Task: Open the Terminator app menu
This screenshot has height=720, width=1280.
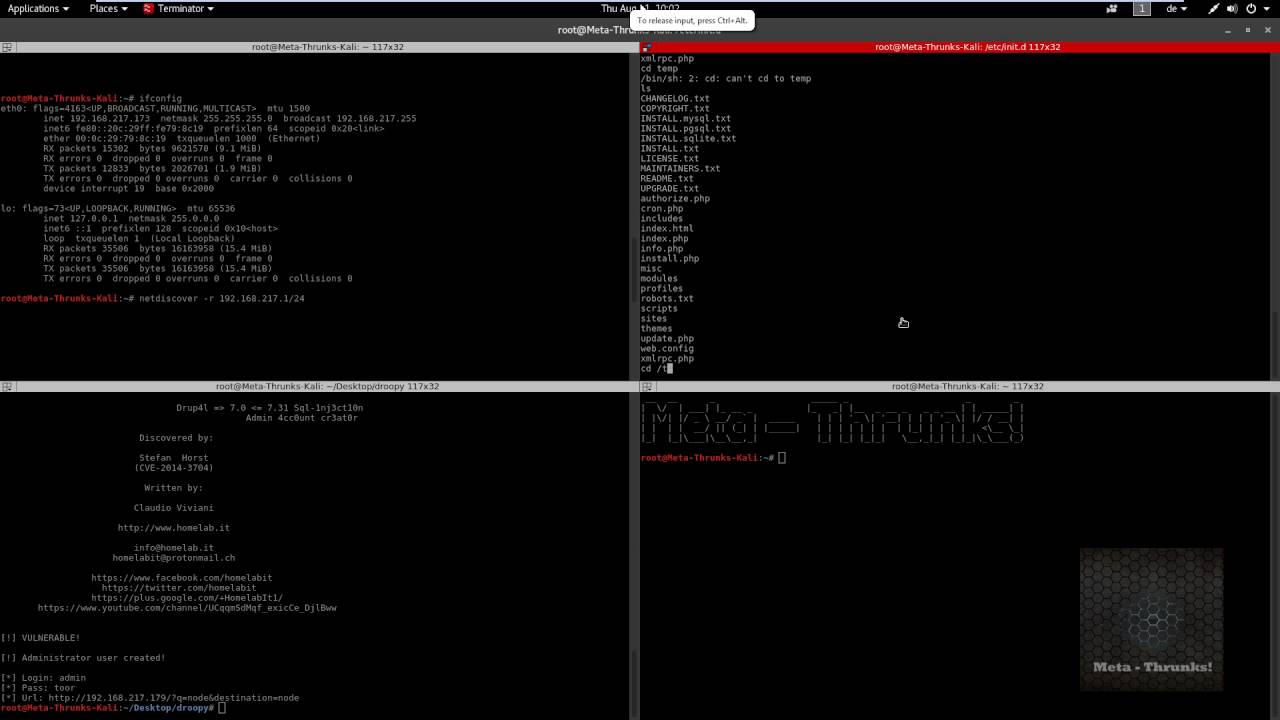Action: 179,8
